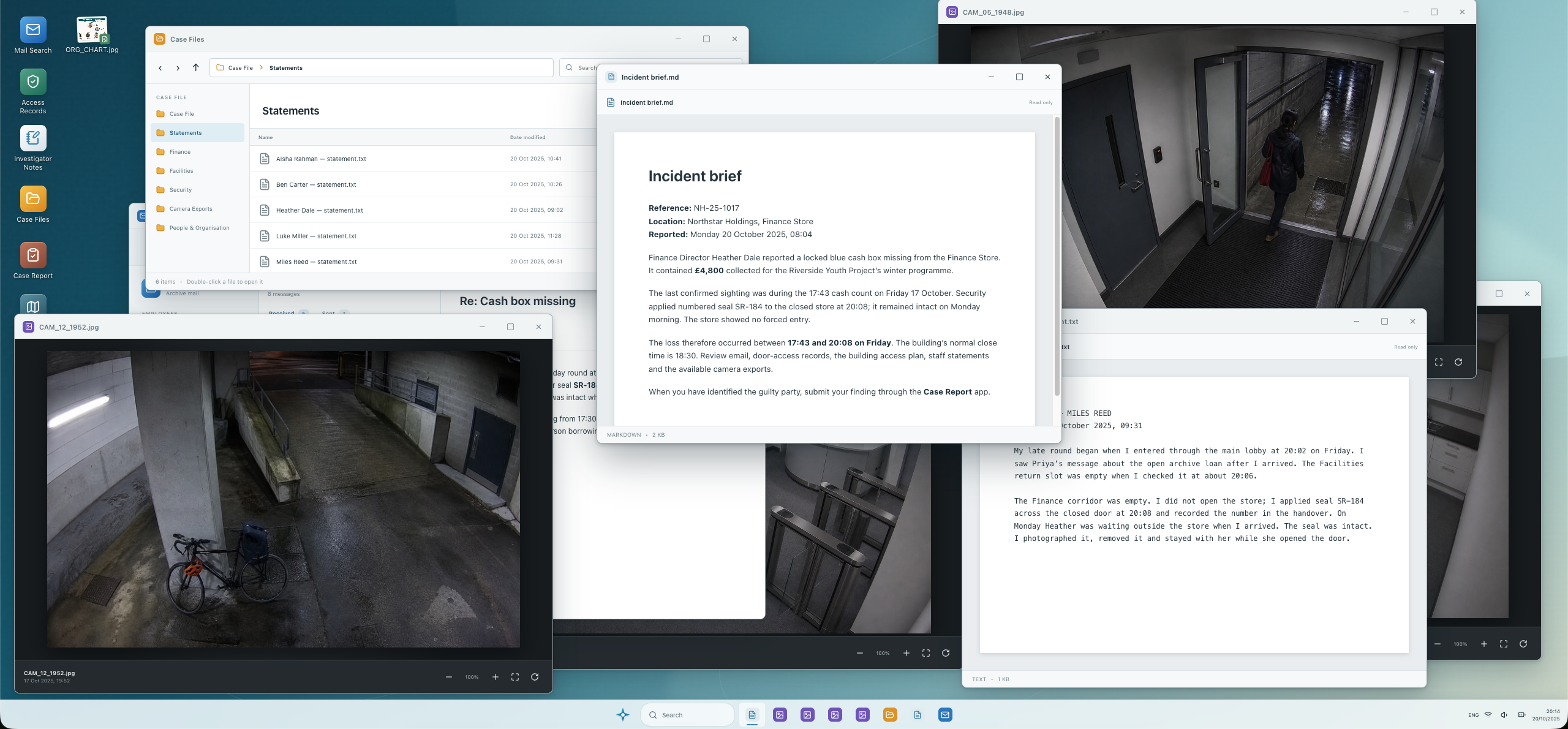This screenshot has width=1568, height=729.
Task: Zoom in on the rightmost background image viewer
Action: pos(1484,644)
